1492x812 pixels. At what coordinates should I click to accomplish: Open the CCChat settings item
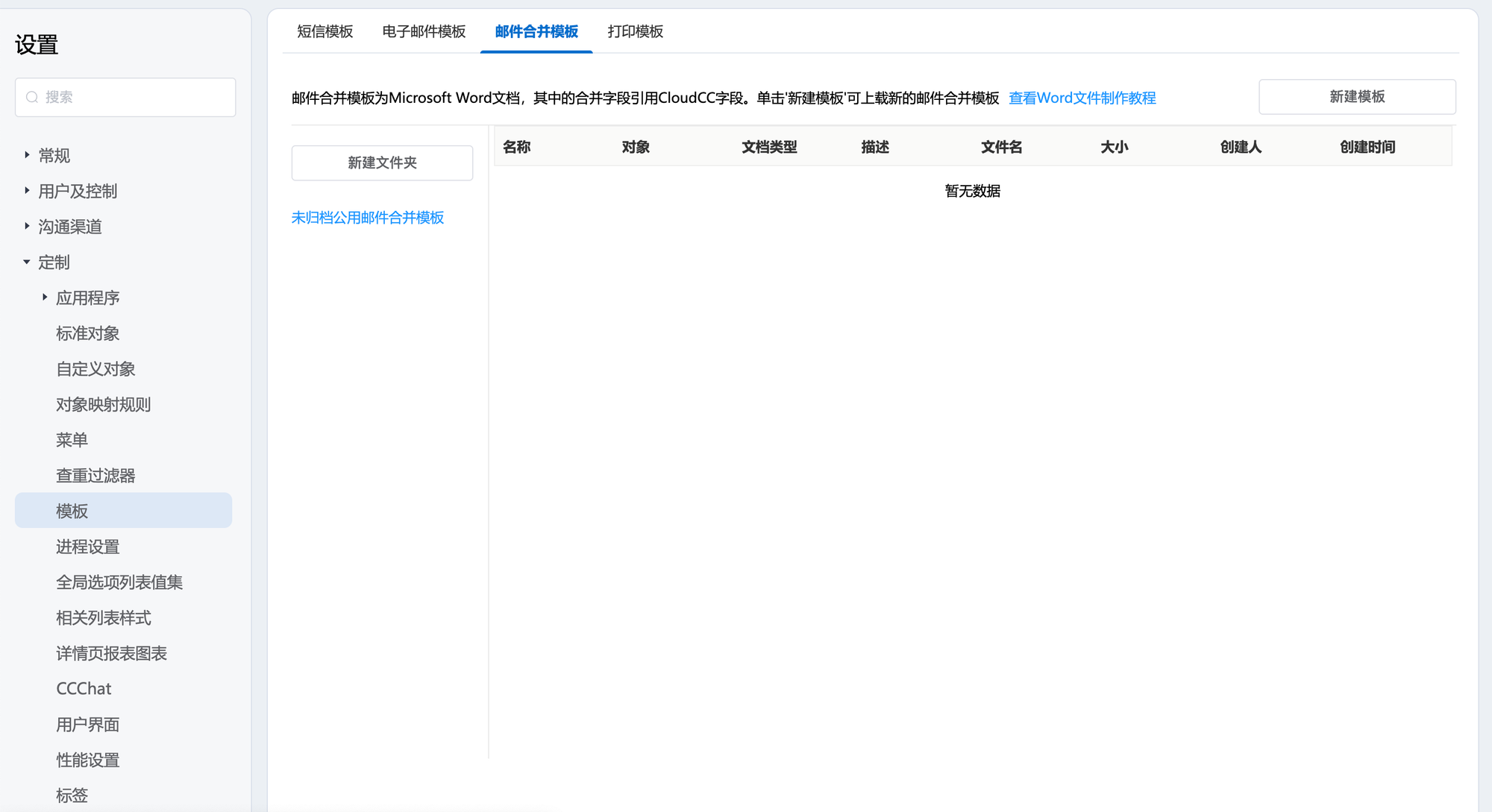click(x=84, y=688)
